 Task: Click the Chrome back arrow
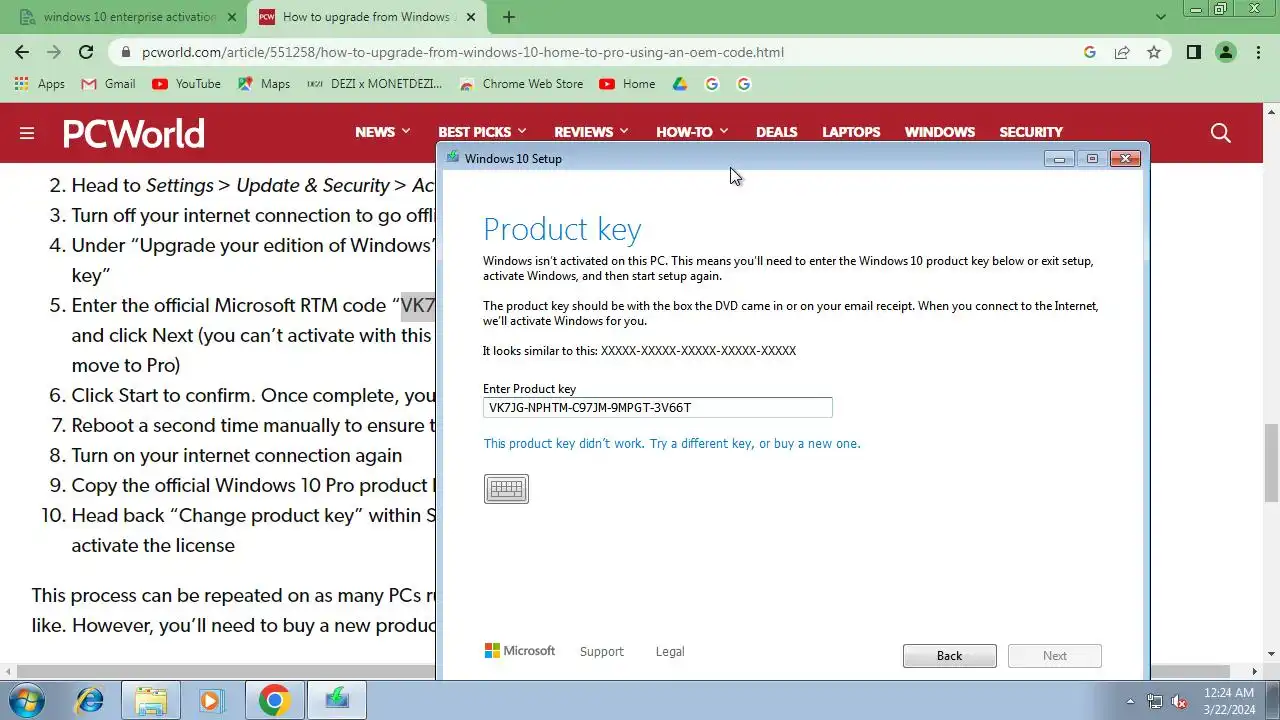pos(22,52)
